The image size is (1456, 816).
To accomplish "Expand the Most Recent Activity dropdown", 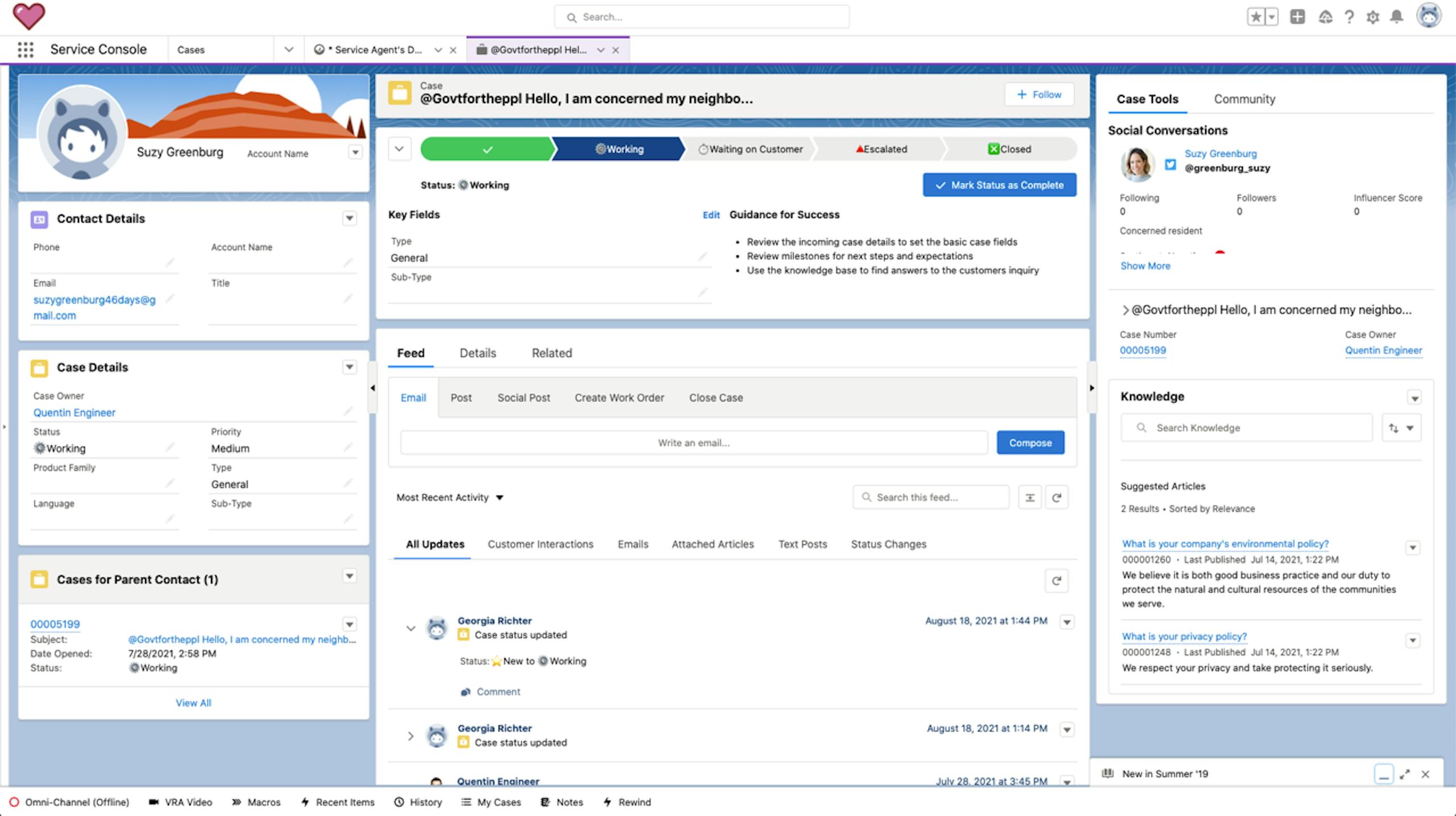I will 449,497.
